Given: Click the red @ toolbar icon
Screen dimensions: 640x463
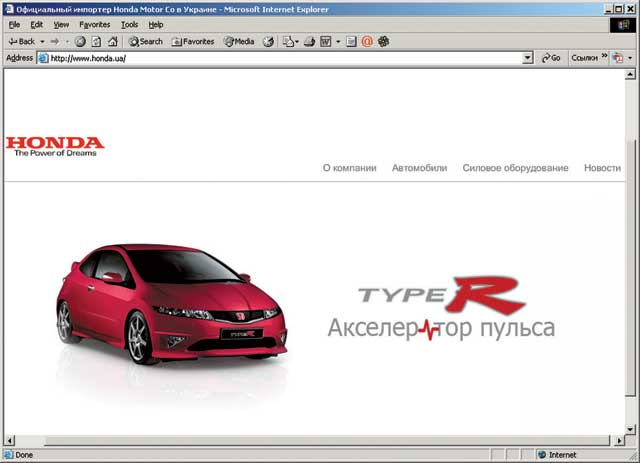Looking at the screenshot, I should [x=366, y=41].
